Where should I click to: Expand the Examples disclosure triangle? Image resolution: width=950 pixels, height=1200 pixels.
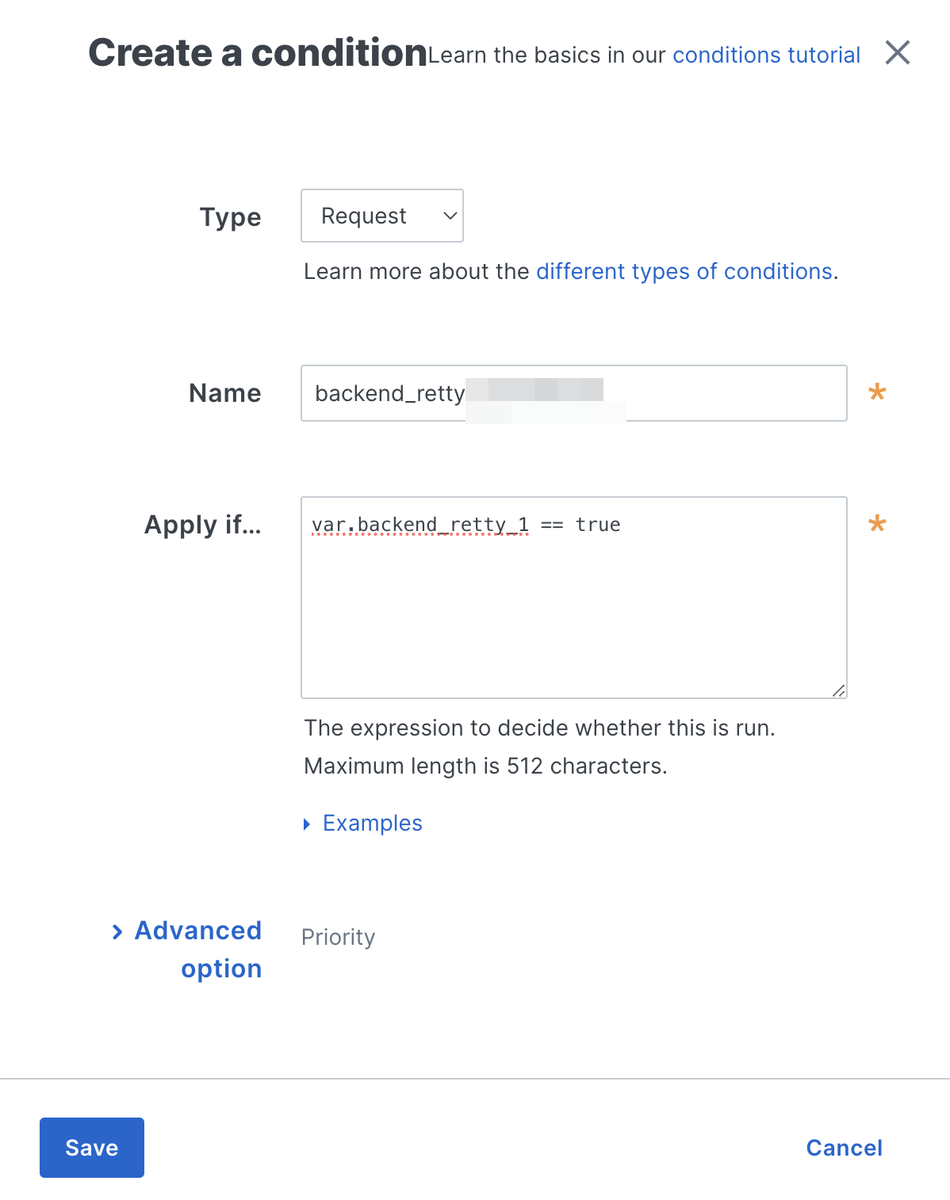point(307,824)
